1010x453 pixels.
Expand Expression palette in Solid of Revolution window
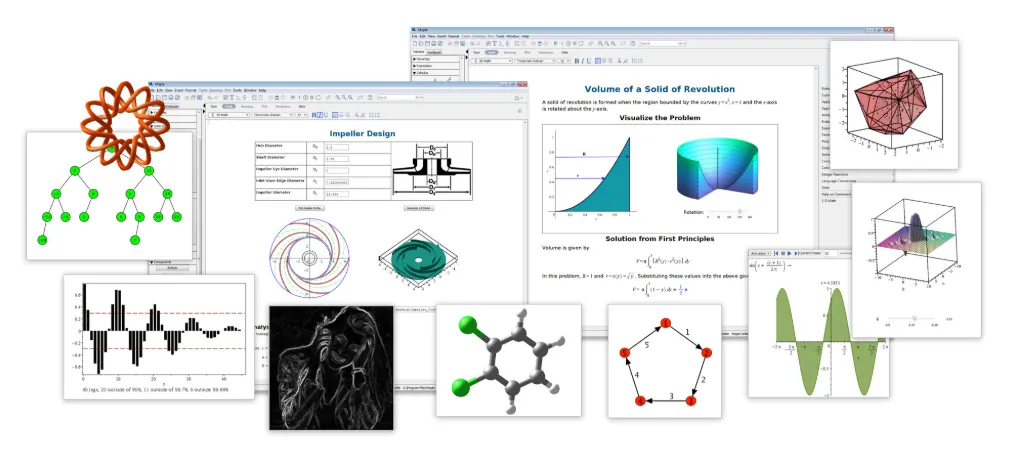(435, 66)
